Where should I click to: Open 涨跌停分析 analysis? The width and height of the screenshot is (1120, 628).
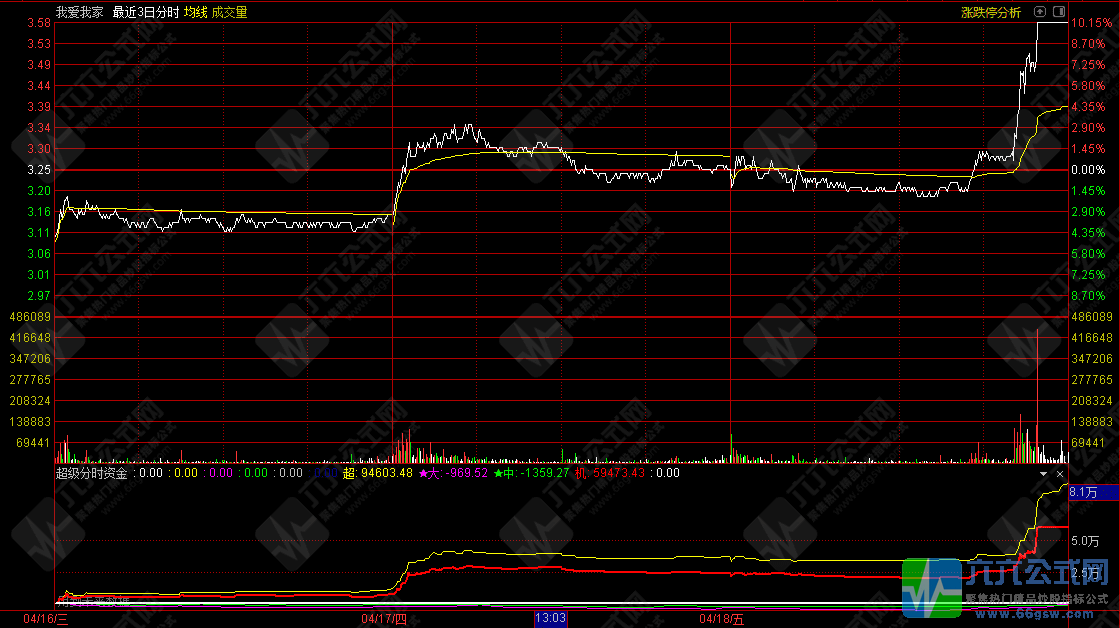pos(990,13)
